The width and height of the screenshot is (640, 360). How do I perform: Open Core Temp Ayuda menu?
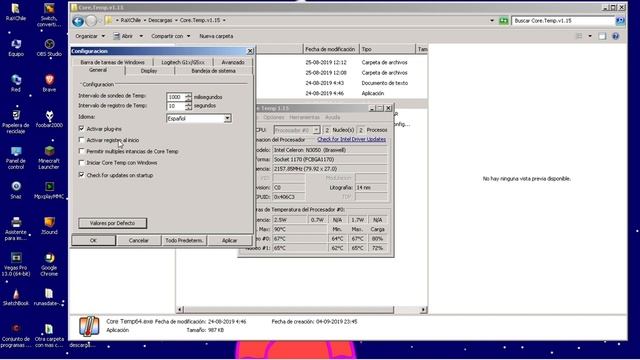(x=332, y=117)
